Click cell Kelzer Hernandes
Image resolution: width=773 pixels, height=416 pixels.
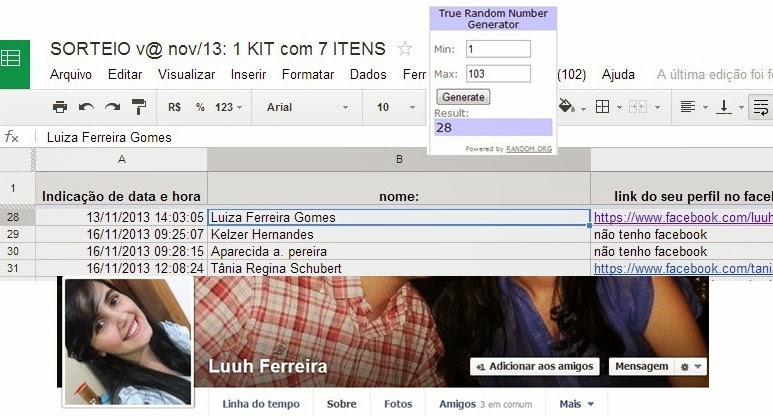(399, 234)
